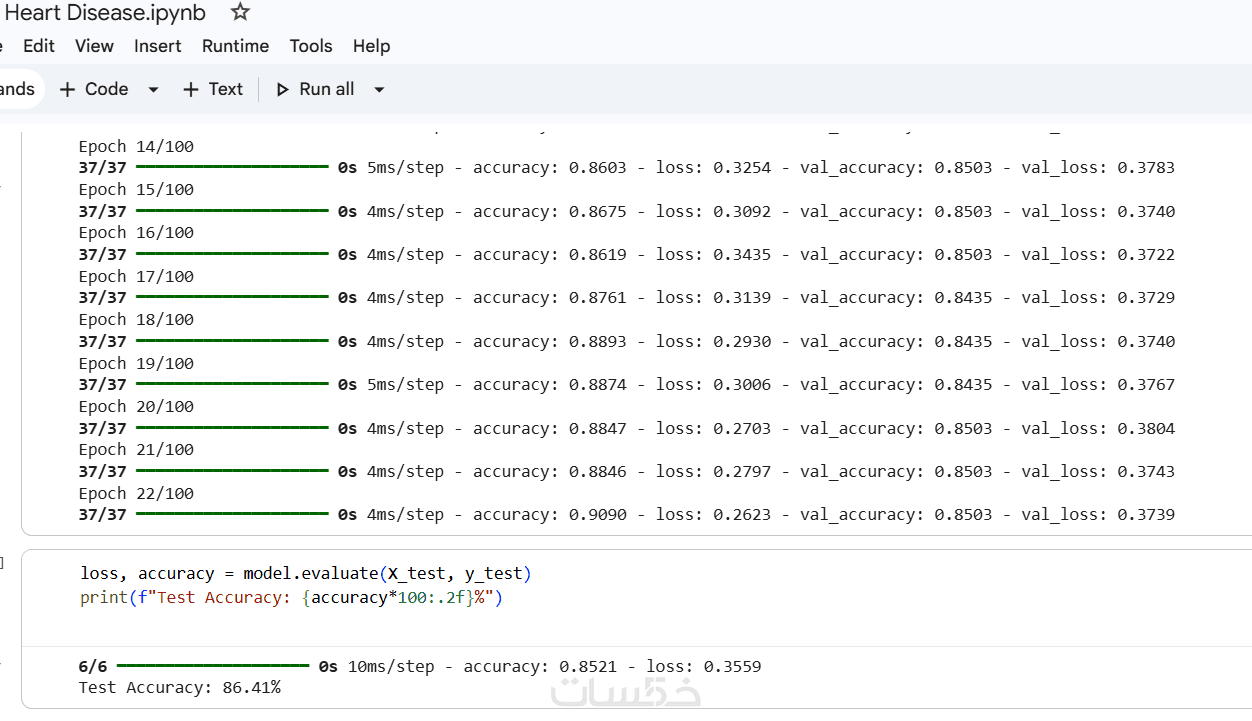Insert a new text cell

coord(213,89)
